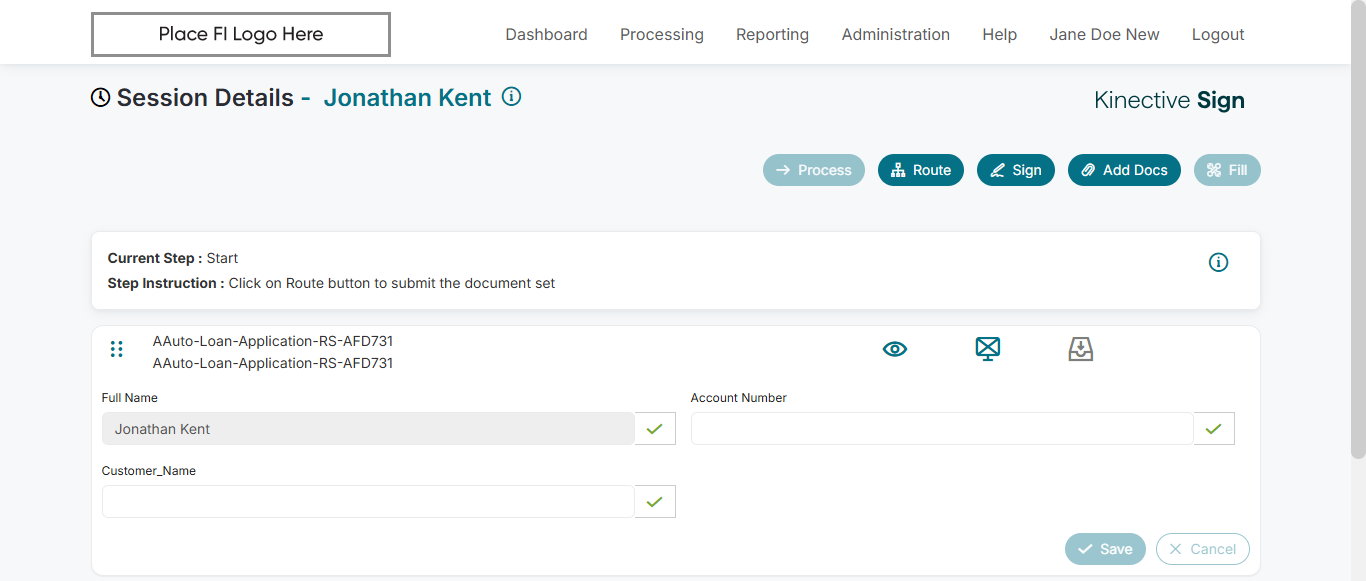Grab the document drag handle dots
Viewport: 1366px width, 581px height.
[117, 349]
